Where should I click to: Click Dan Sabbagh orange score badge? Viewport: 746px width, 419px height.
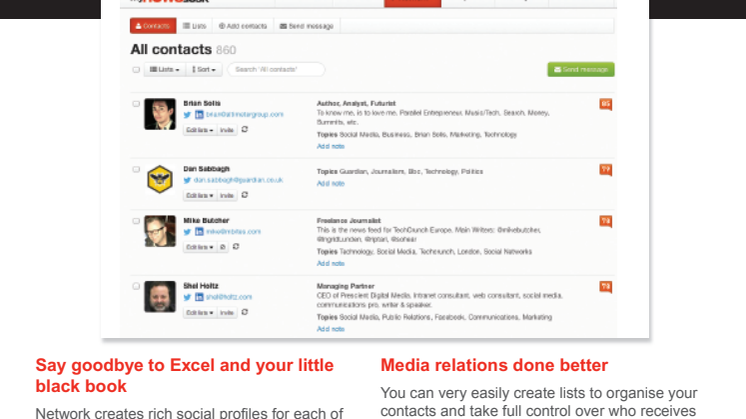click(606, 170)
